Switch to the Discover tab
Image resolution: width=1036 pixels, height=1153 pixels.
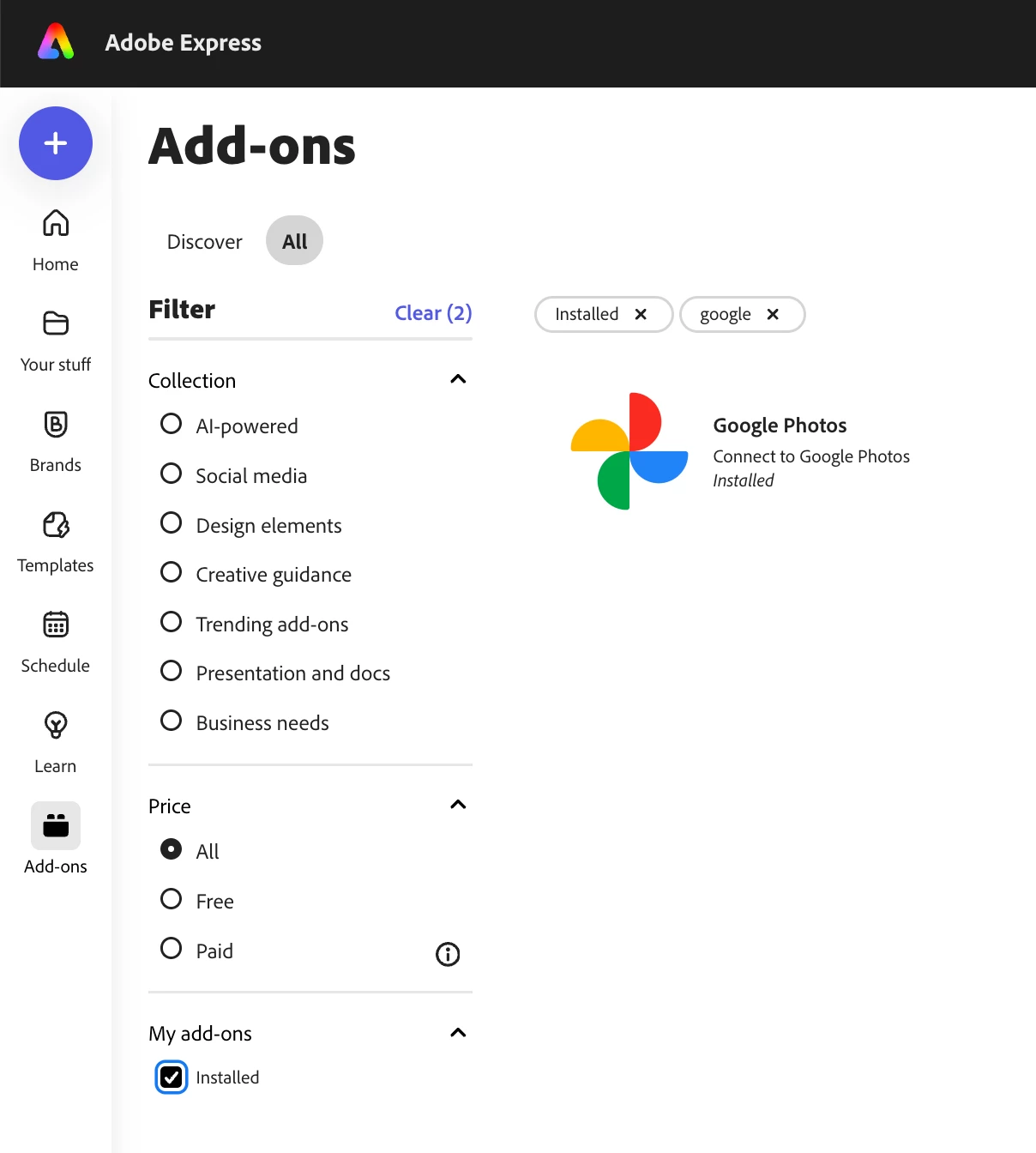click(x=204, y=241)
